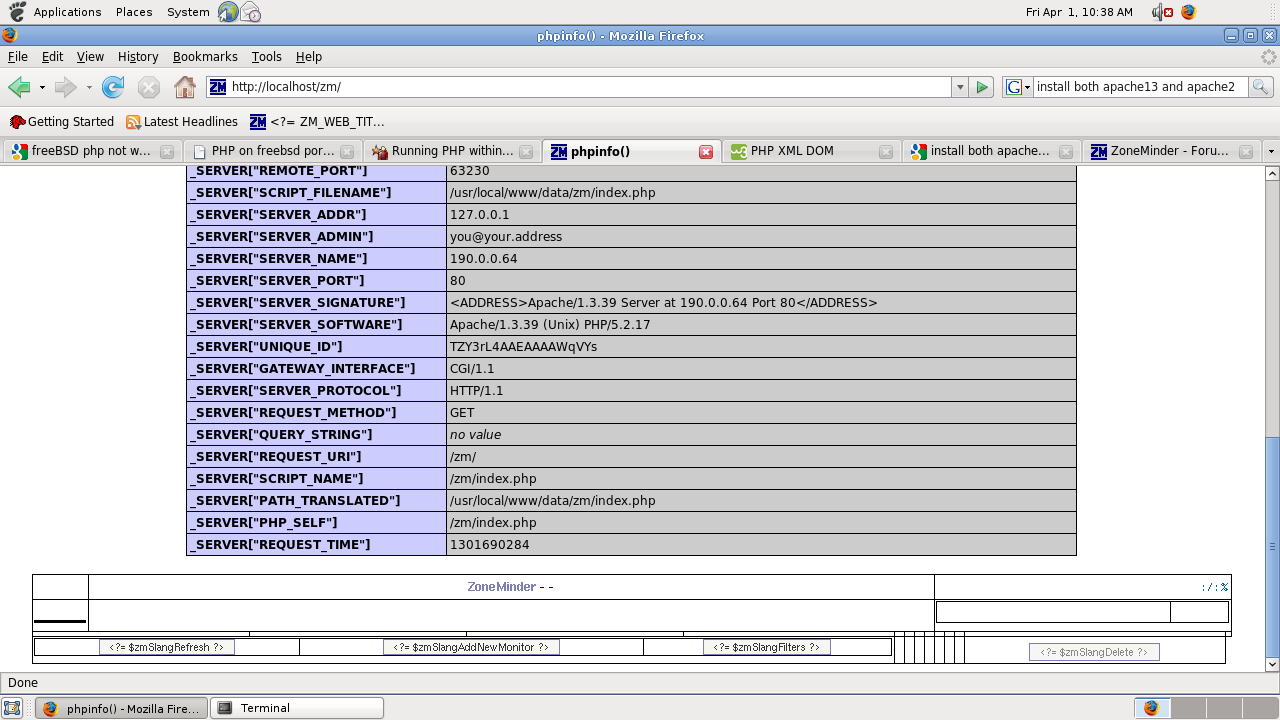
Task: Close the freeBSD php not w... tab
Action: tap(167, 152)
